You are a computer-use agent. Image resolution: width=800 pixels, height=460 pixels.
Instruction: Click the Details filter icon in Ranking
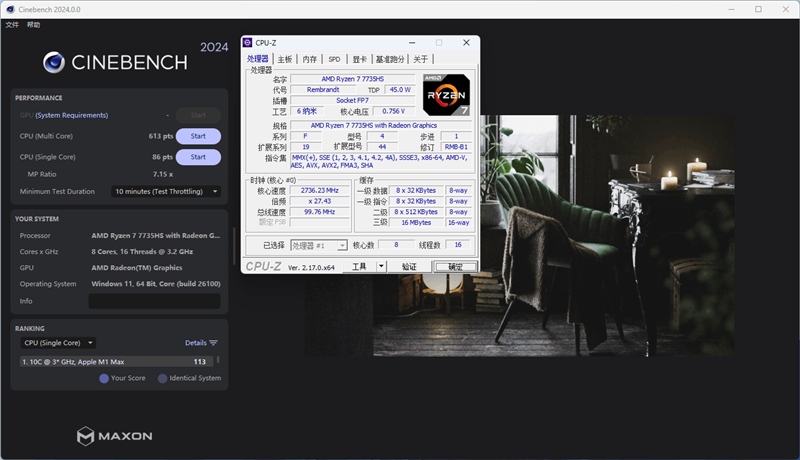tap(213, 343)
